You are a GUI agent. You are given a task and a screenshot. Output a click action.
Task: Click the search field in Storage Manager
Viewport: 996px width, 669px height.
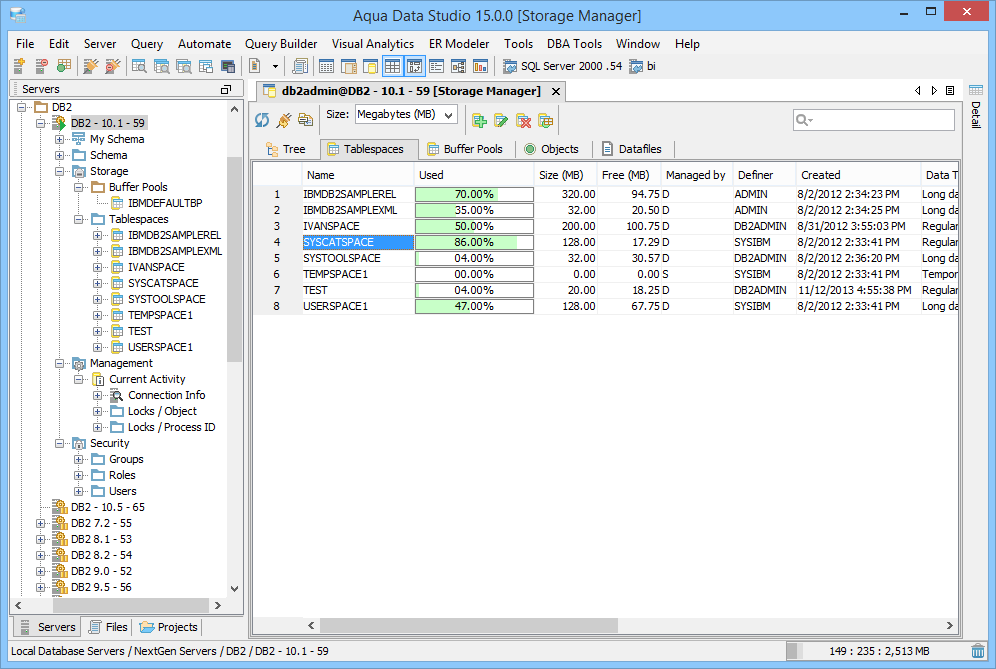873,119
